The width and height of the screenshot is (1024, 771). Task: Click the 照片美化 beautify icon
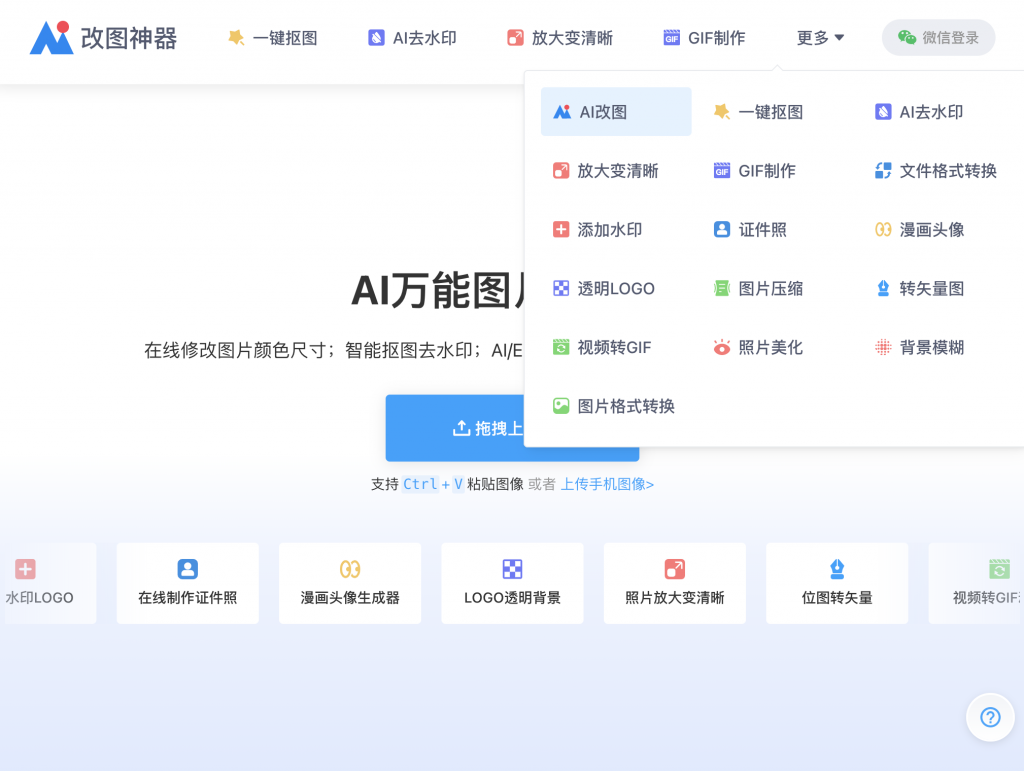click(x=722, y=347)
